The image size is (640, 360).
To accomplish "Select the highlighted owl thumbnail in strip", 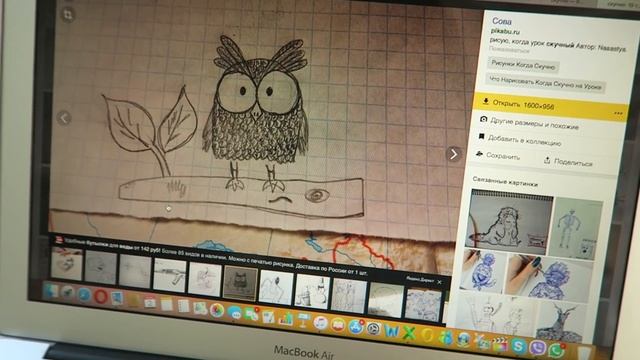I will [241, 284].
